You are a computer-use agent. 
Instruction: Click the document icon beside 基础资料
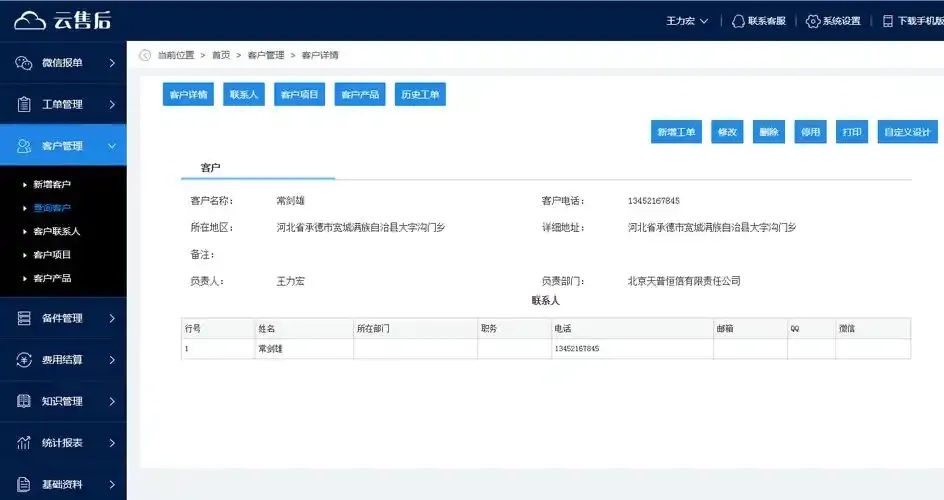click(x=23, y=484)
